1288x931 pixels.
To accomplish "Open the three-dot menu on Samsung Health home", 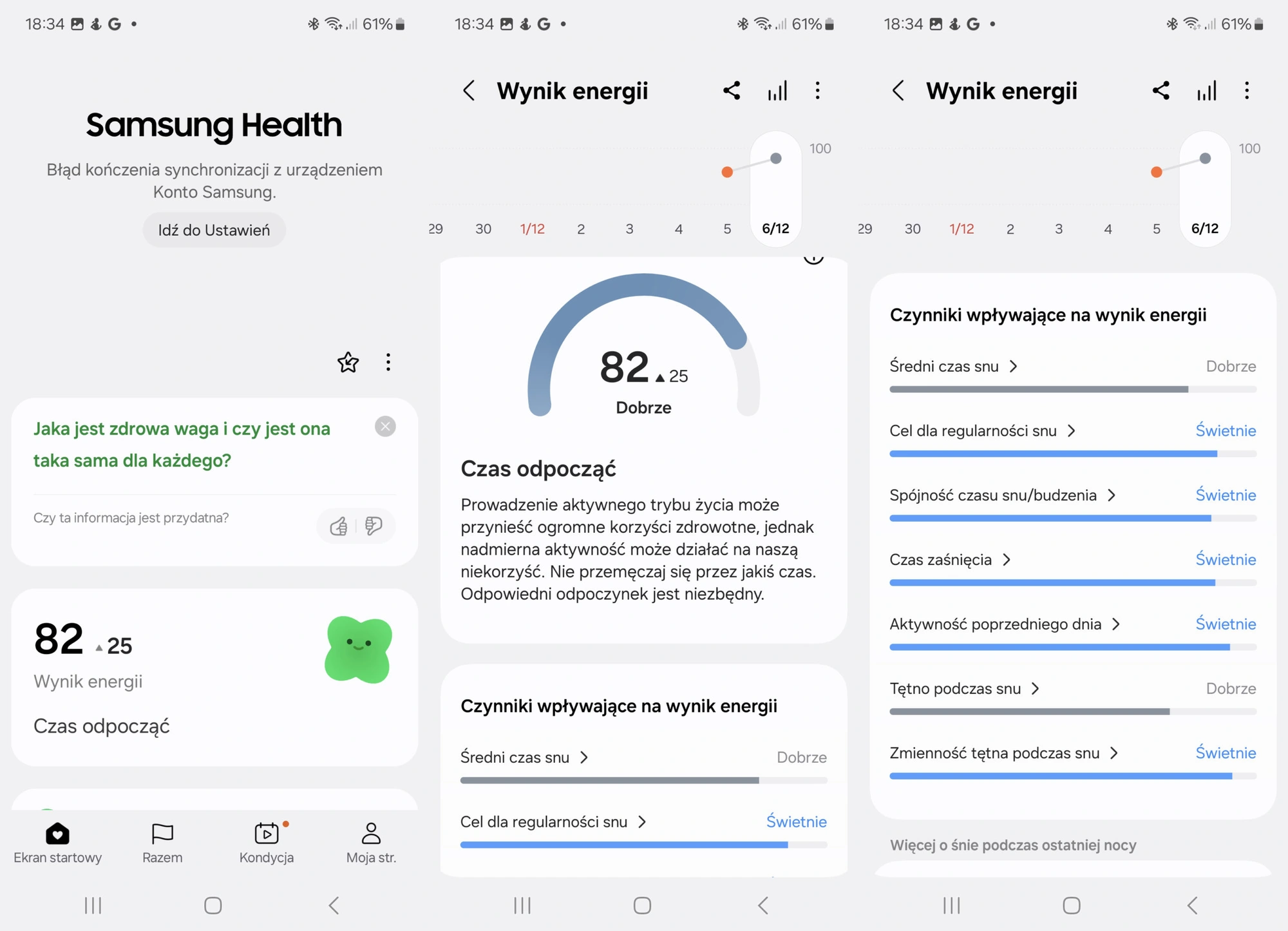I will (x=388, y=362).
